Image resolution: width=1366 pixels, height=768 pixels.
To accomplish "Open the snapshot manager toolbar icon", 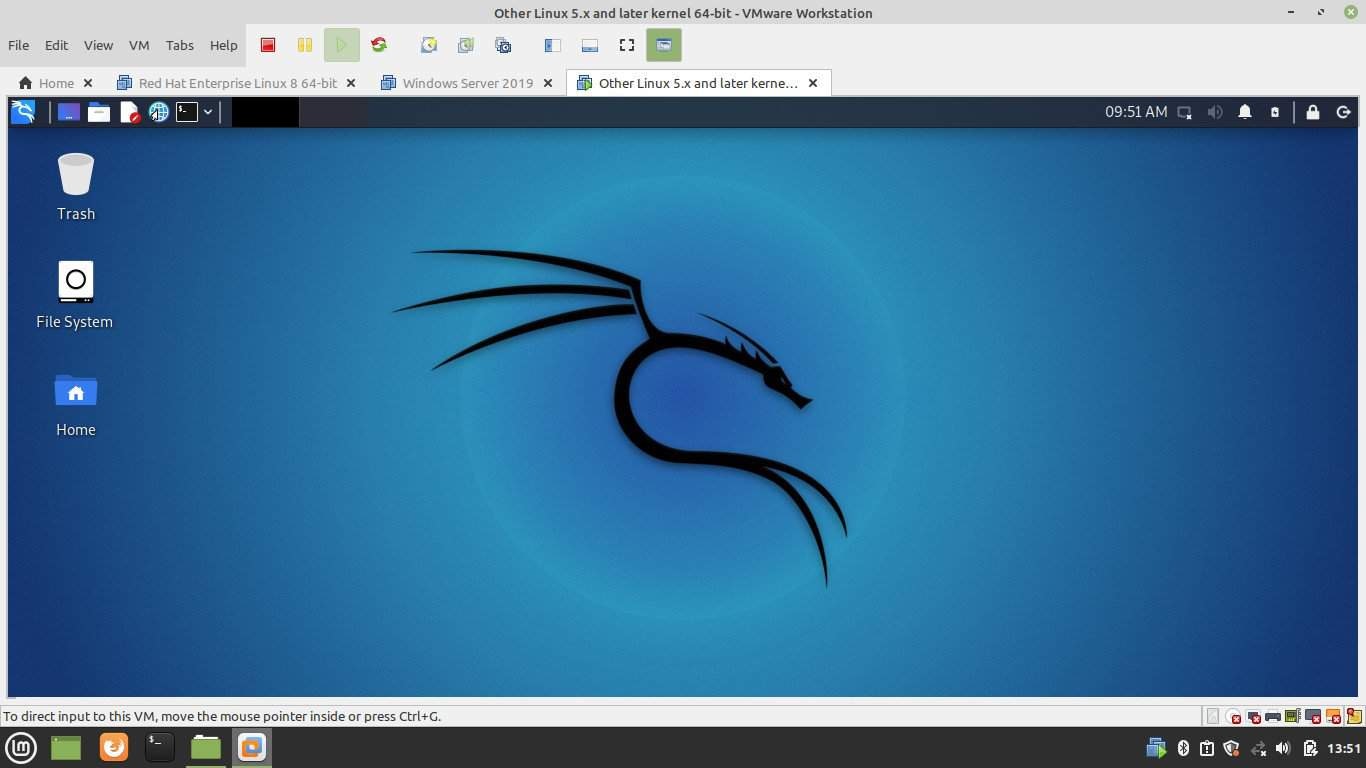I will [503, 45].
